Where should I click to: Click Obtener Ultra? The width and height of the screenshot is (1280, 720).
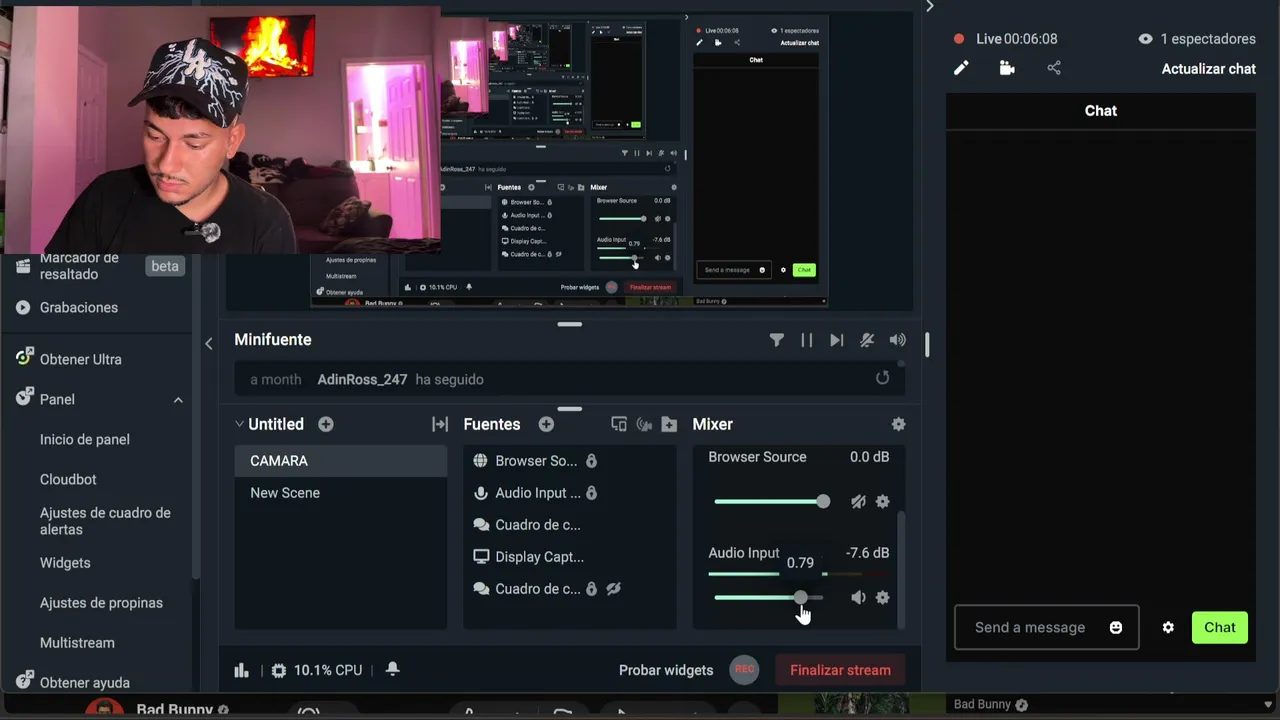(80, 359)
